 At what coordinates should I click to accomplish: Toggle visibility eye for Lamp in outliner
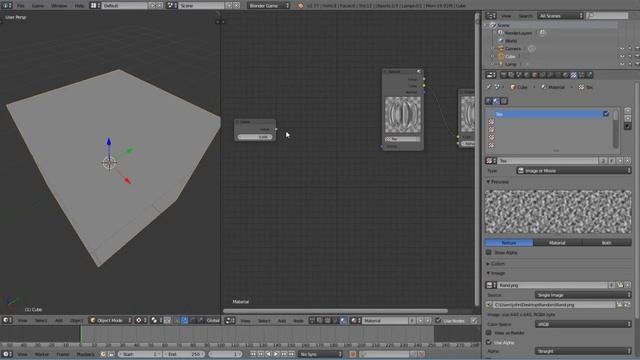pos(622,64)
